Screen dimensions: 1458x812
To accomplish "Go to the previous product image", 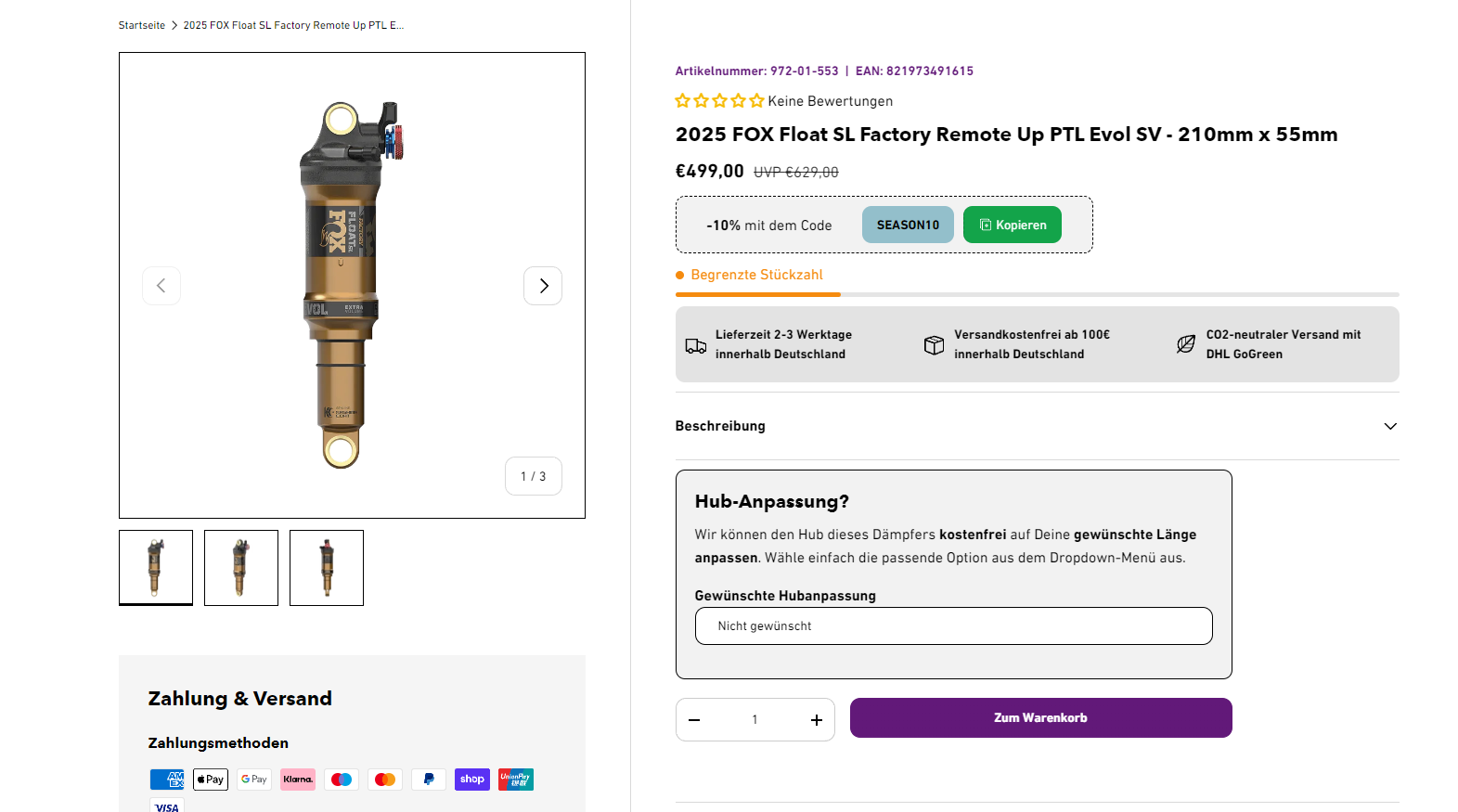I will tap(161, 286).
